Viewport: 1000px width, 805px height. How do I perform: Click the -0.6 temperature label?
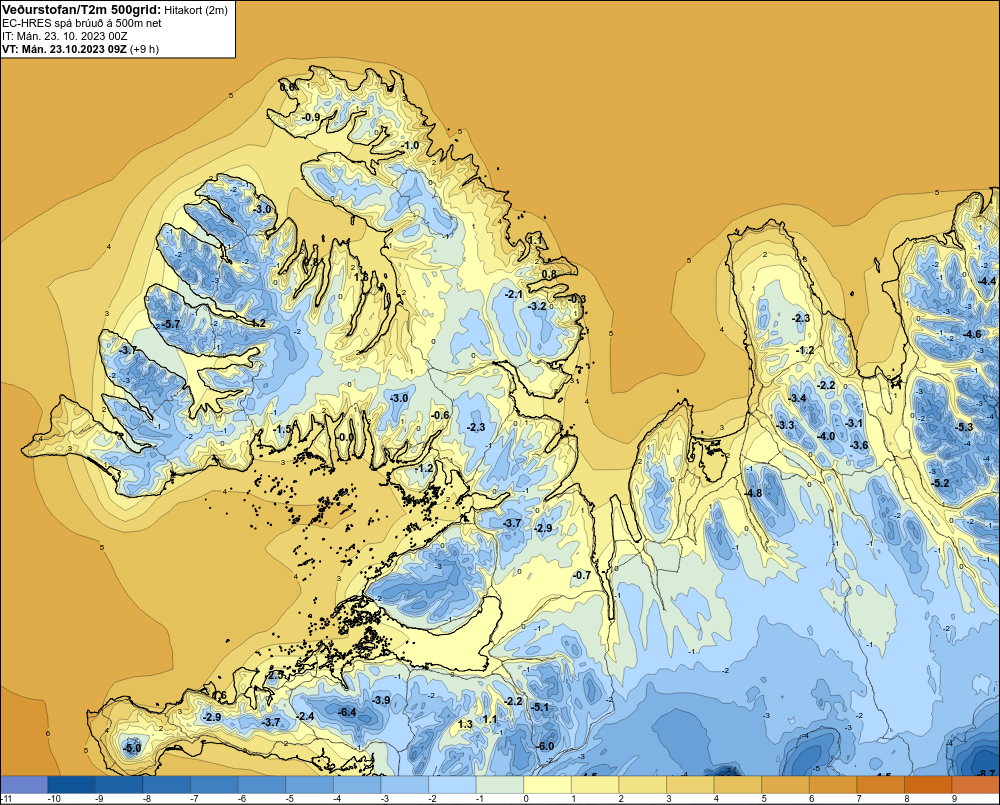tap(440, 415)
